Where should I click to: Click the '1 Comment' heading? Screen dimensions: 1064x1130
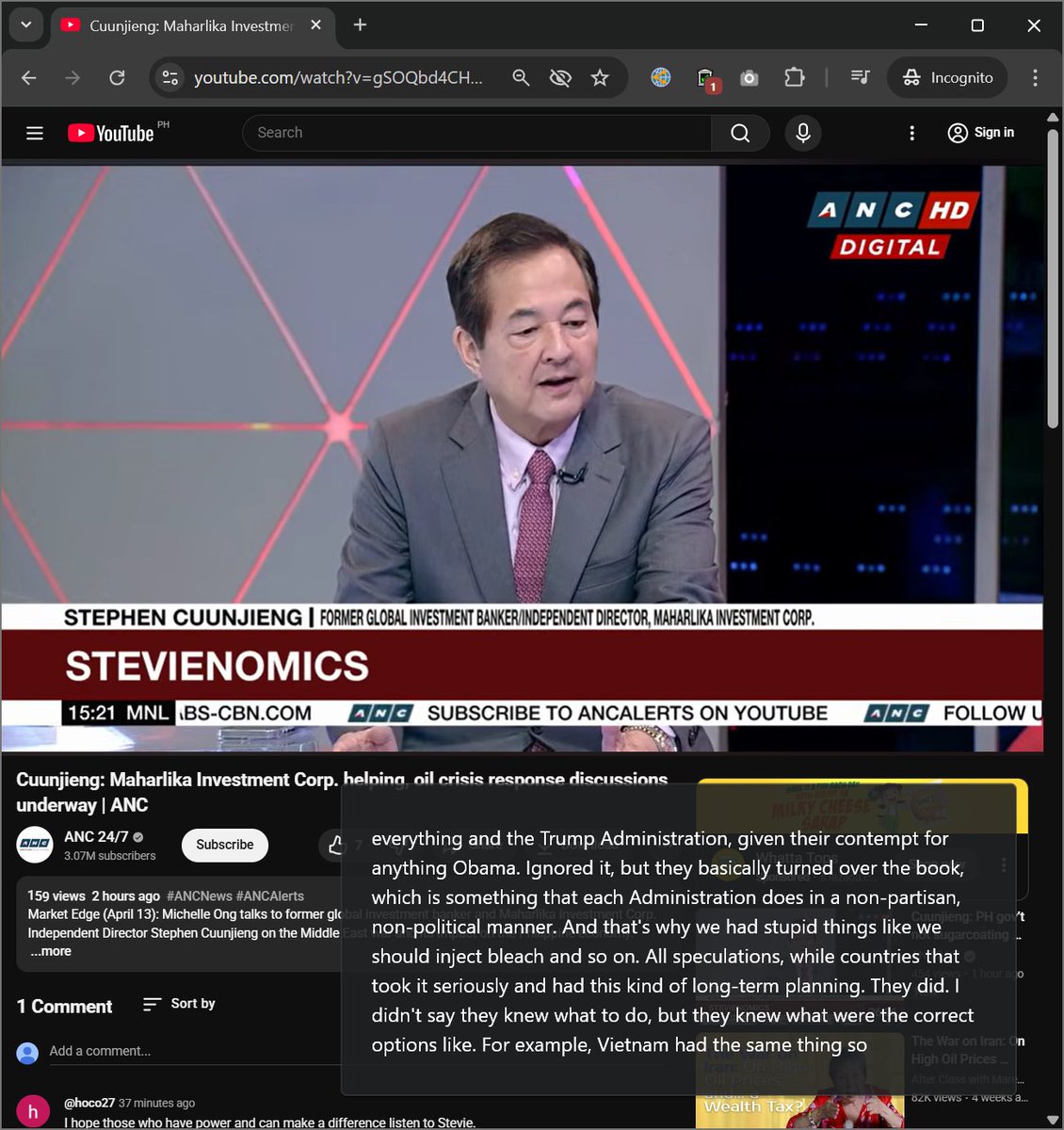(x=64, y=1006)
